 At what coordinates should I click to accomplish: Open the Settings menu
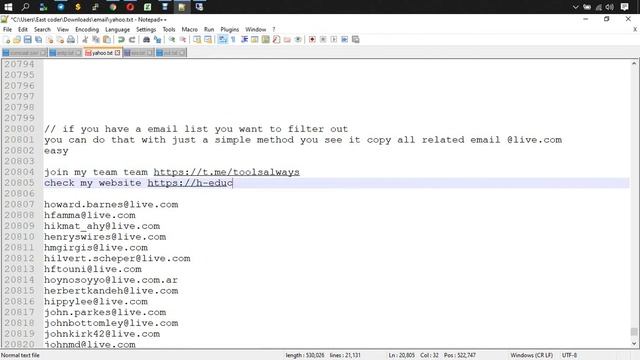(x=146, y=29)
